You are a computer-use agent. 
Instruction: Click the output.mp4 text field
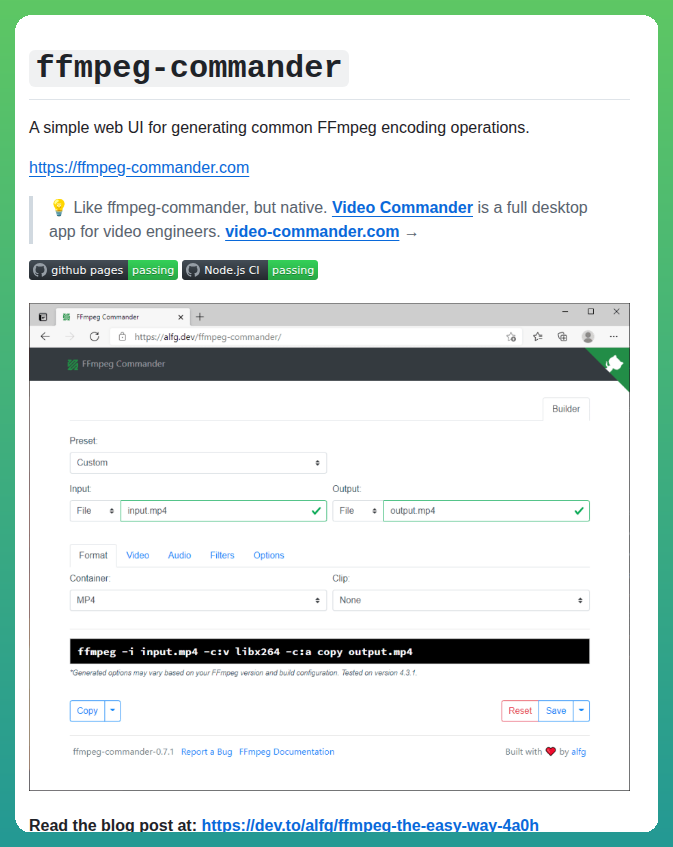point(486,511)
